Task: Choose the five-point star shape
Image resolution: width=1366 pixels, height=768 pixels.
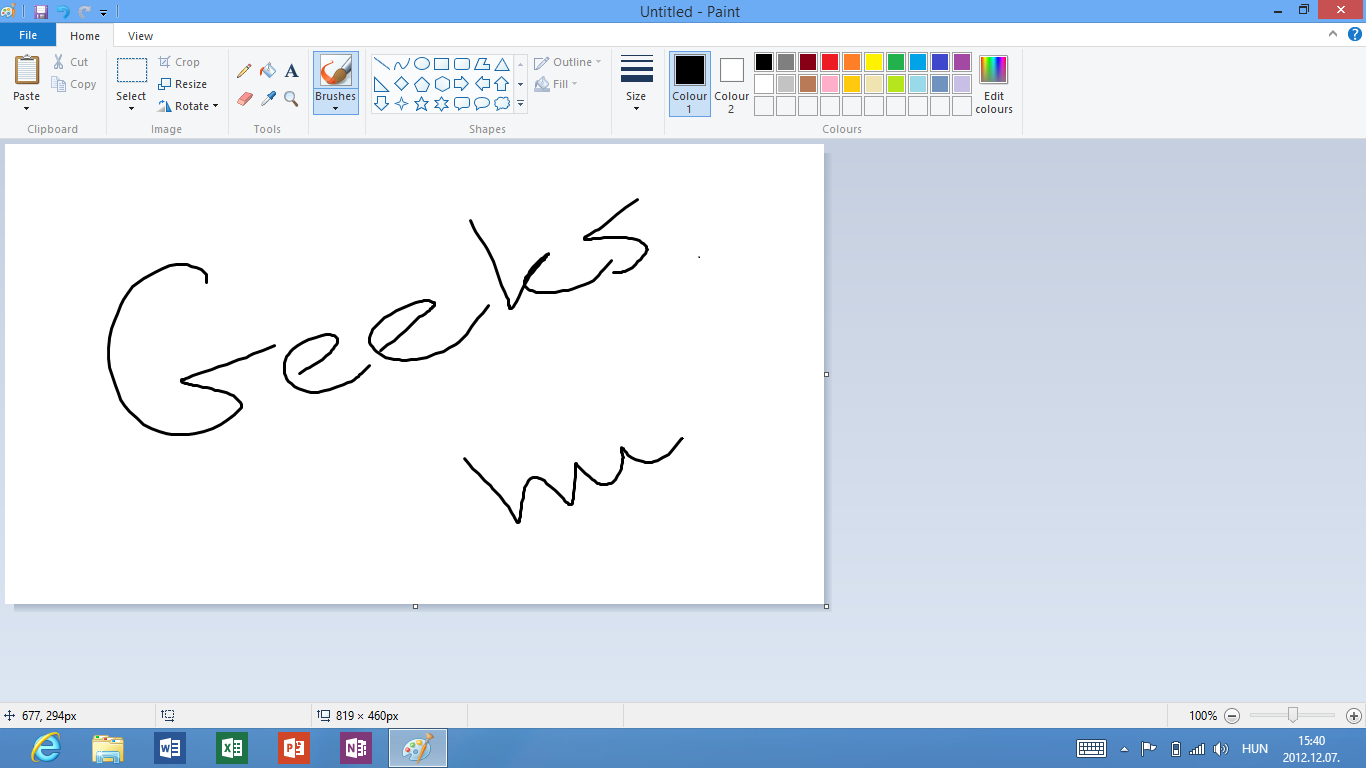Action: click(x=421, y=103)
